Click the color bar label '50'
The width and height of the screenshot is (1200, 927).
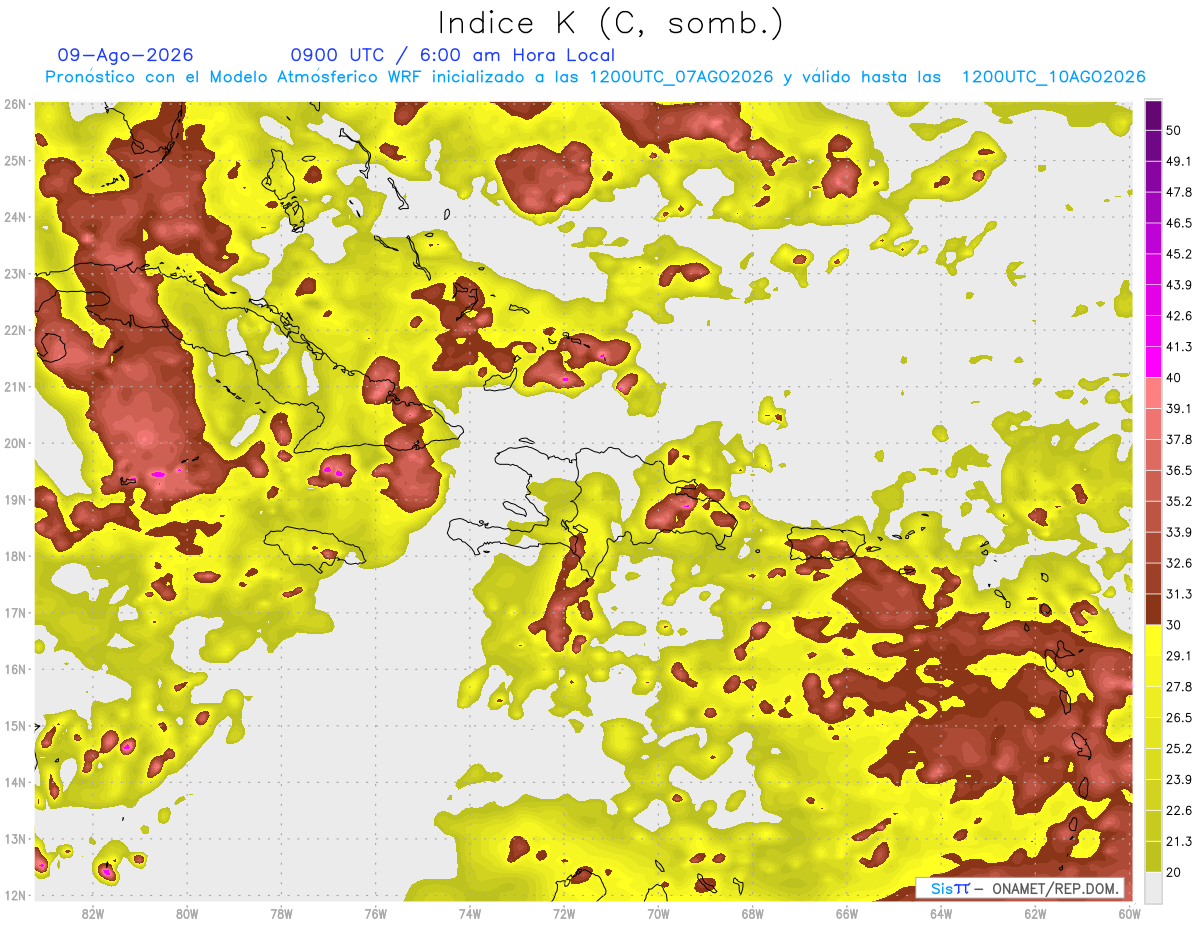(x=1174, y=131)
